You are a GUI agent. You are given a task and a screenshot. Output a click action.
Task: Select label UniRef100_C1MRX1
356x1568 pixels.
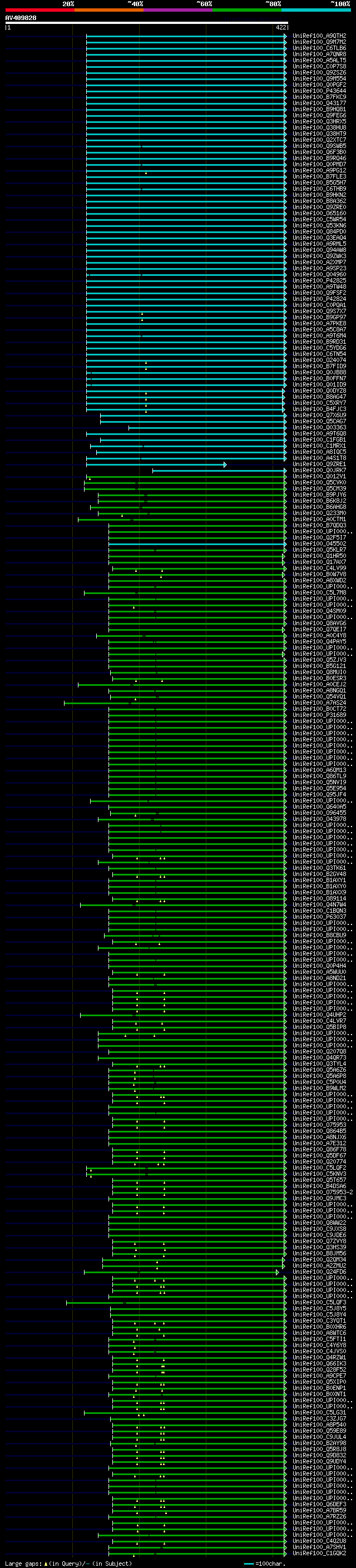pyautogui.click(x=319, y=446)
